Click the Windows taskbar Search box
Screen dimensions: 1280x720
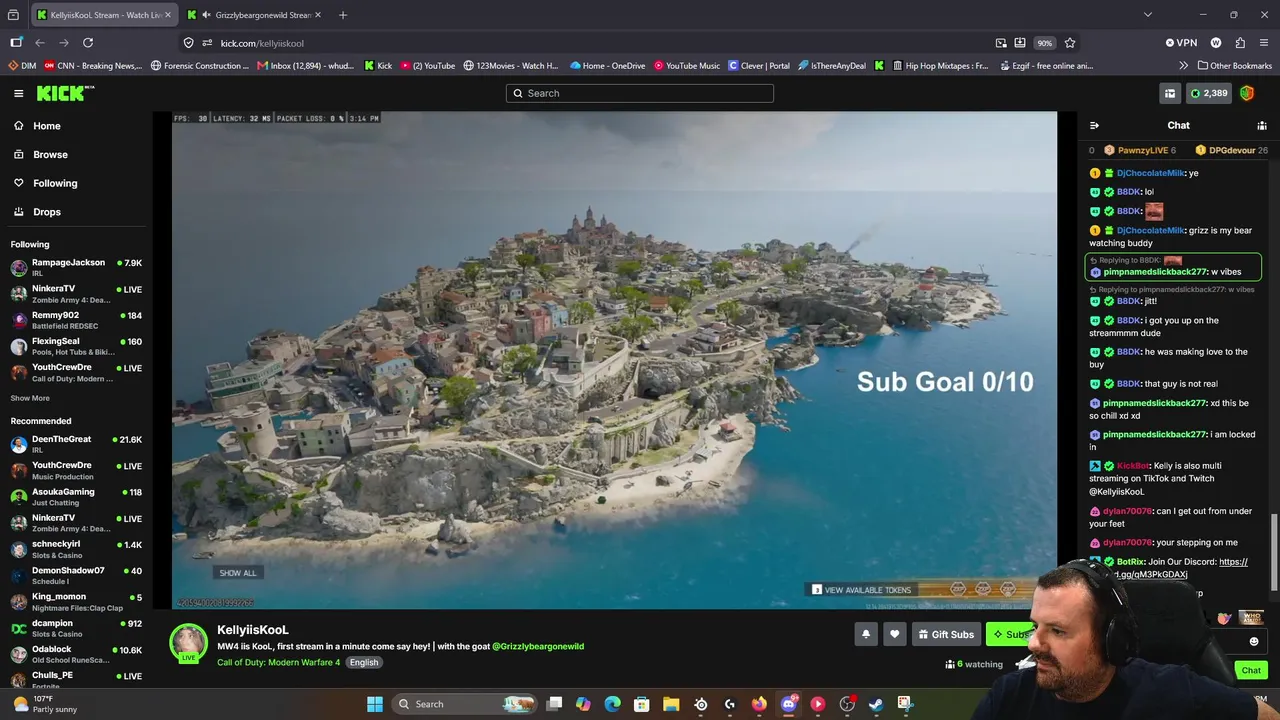pos(464,704)
